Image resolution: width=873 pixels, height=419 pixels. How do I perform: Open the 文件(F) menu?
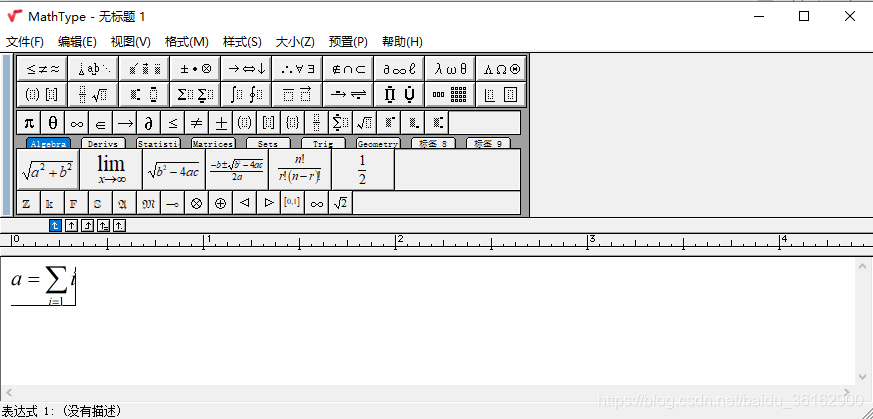[24, 42]
